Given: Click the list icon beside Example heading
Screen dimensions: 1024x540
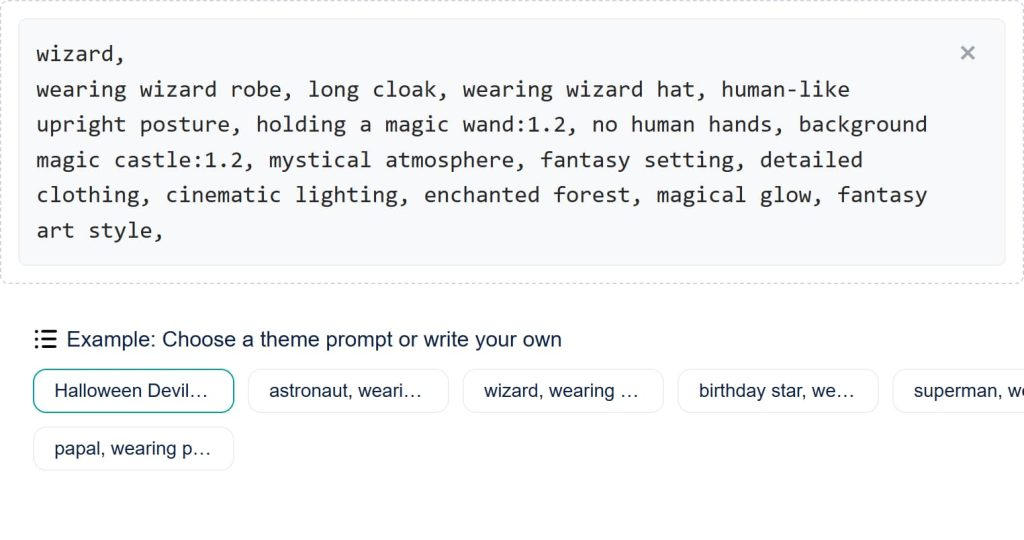Looking at the screenshot, I should tap(45, 339).
